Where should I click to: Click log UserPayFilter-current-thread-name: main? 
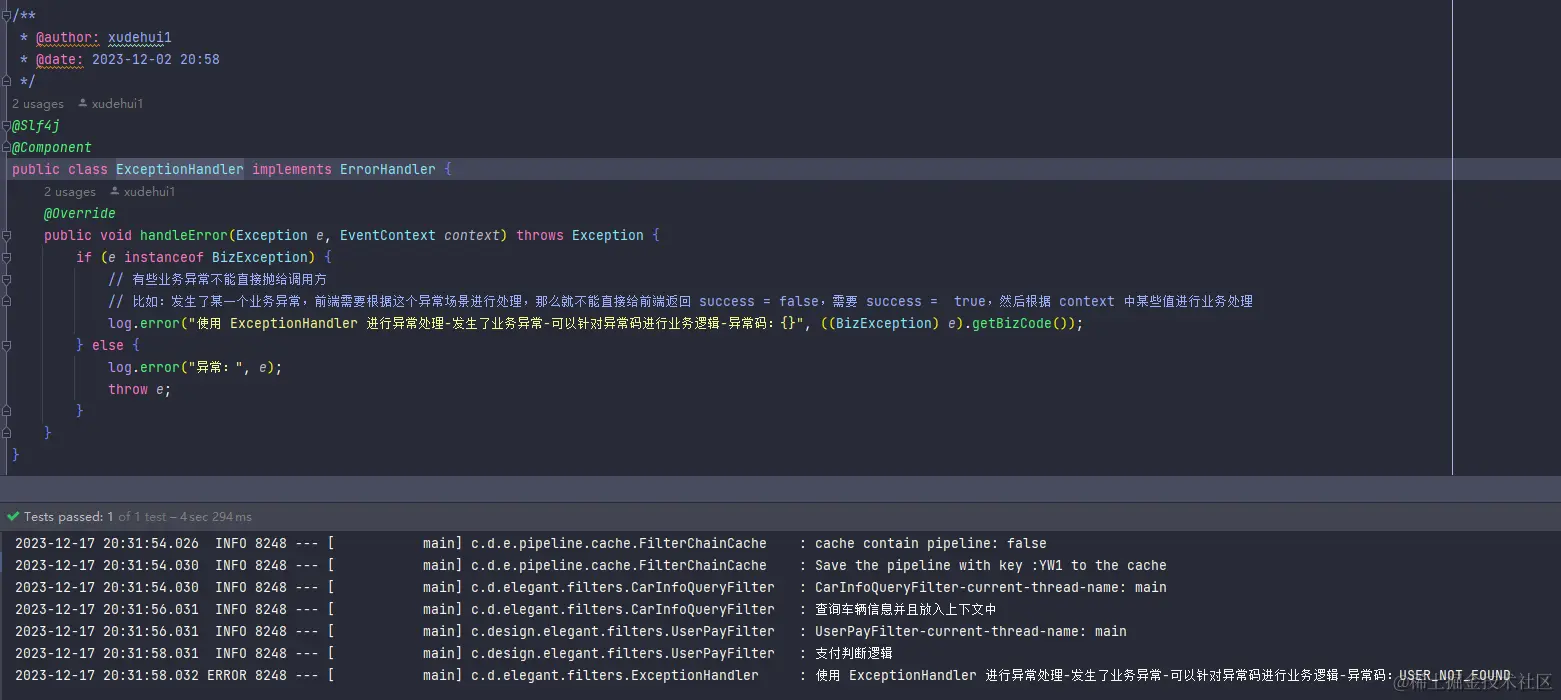[971, 632]
